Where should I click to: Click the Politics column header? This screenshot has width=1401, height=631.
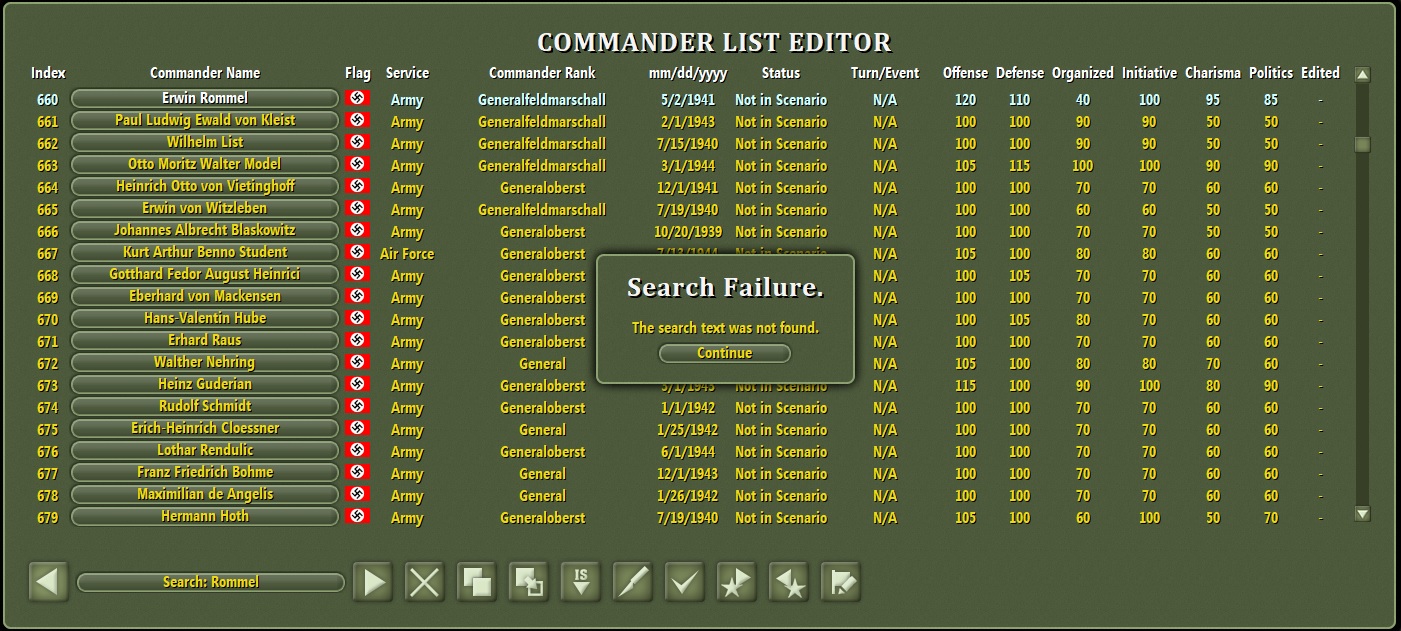coord(1271,73)
